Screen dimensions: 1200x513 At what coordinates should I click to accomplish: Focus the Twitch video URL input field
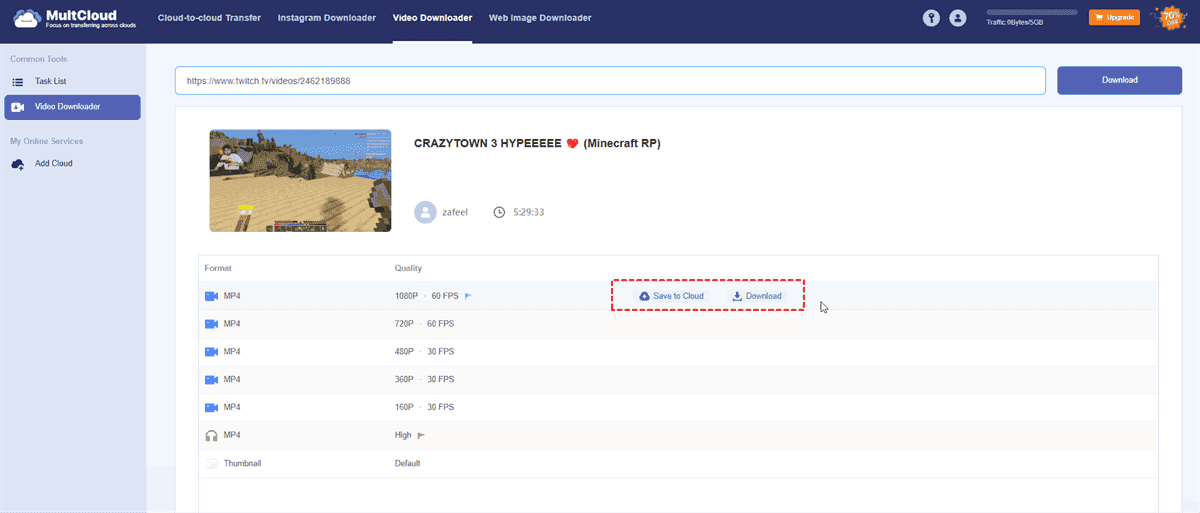pos(610,80)
